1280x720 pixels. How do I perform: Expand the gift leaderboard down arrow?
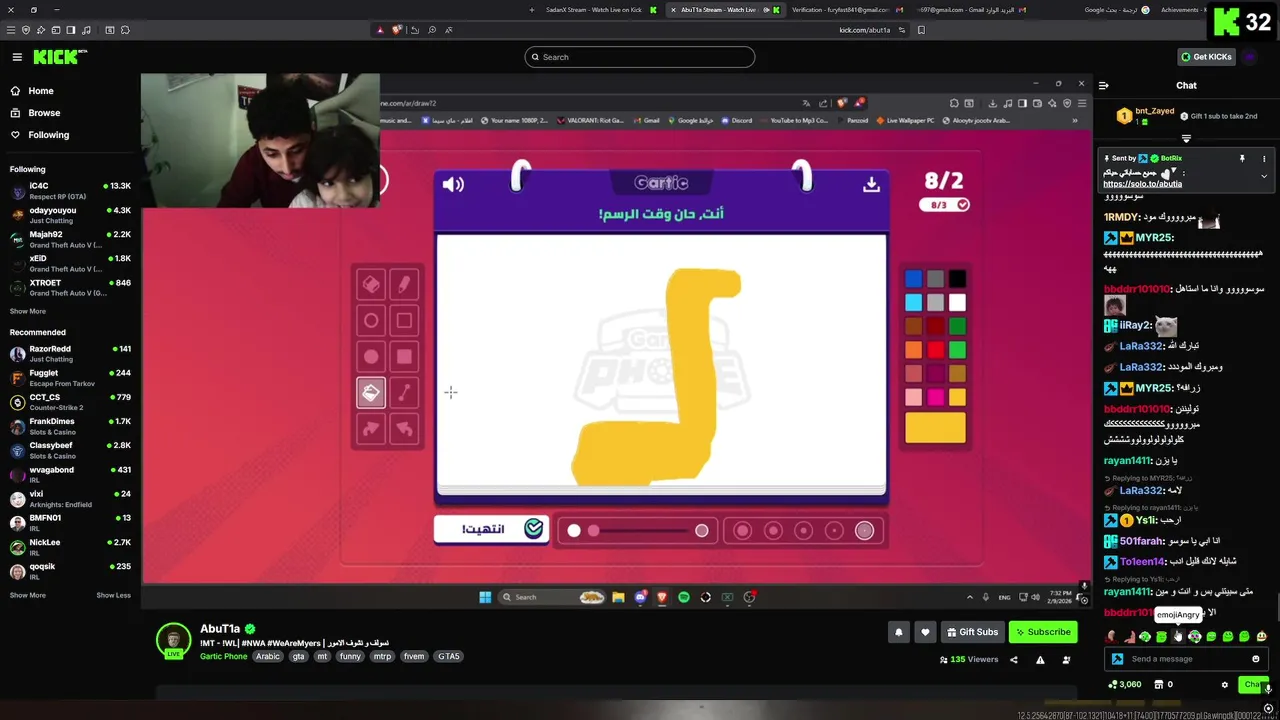click(x=1186, y=138)
